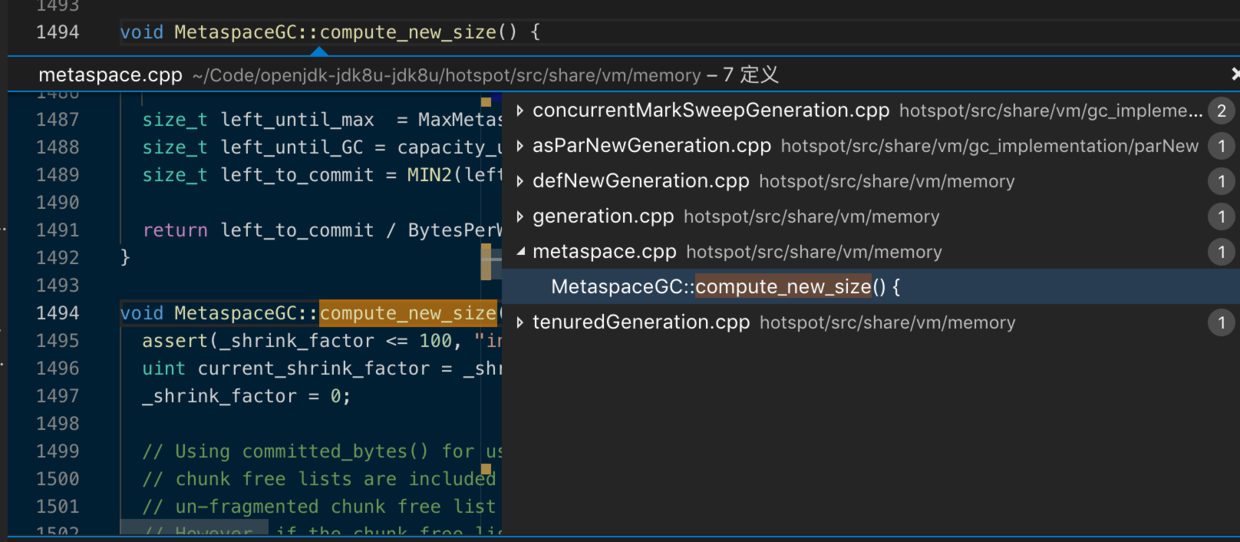Expand the asParNewGeneration.cpp disclosure triangle

click(520, 146)
